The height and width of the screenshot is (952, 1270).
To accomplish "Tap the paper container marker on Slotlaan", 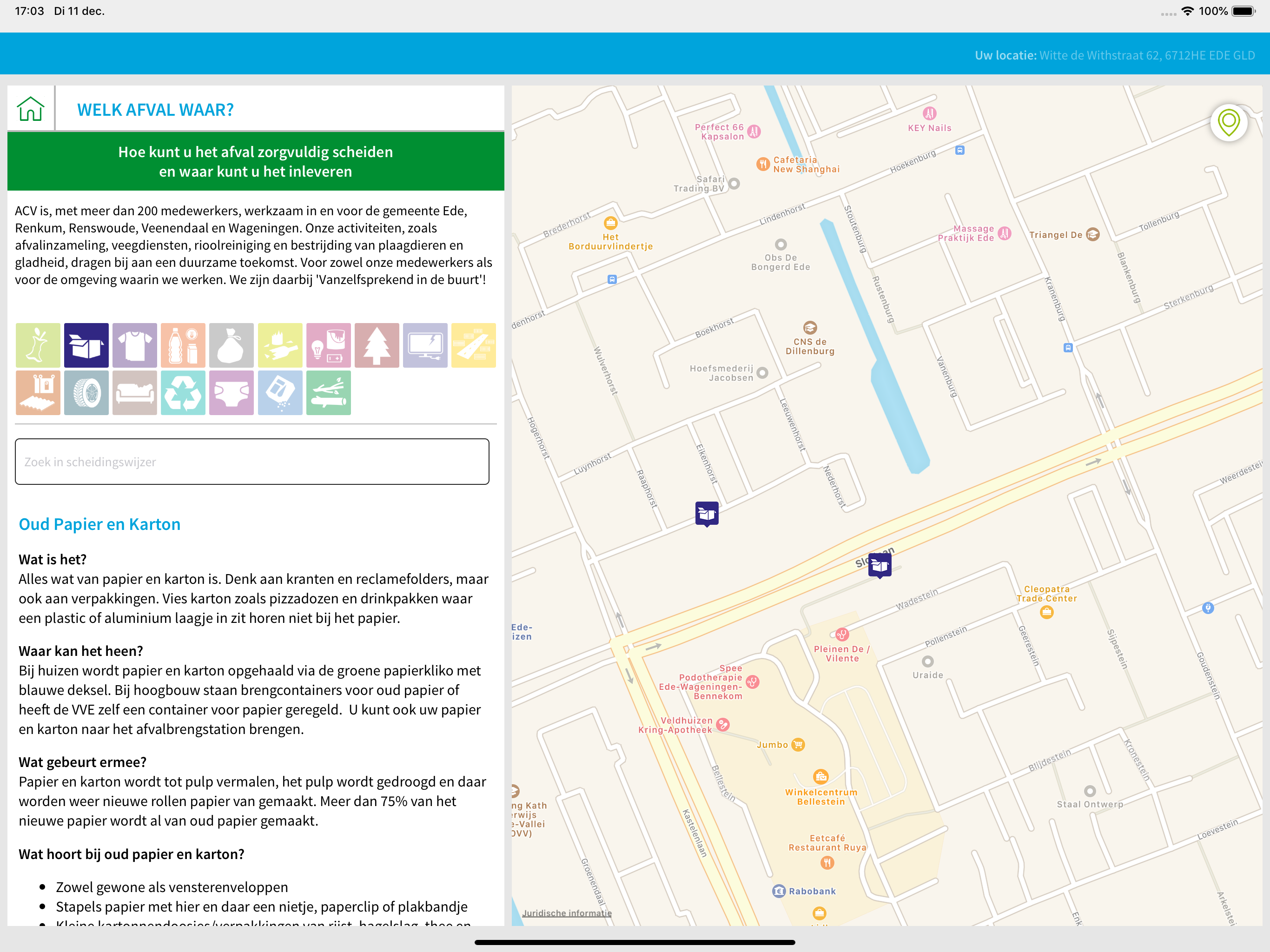I will (x=880, y=566).
